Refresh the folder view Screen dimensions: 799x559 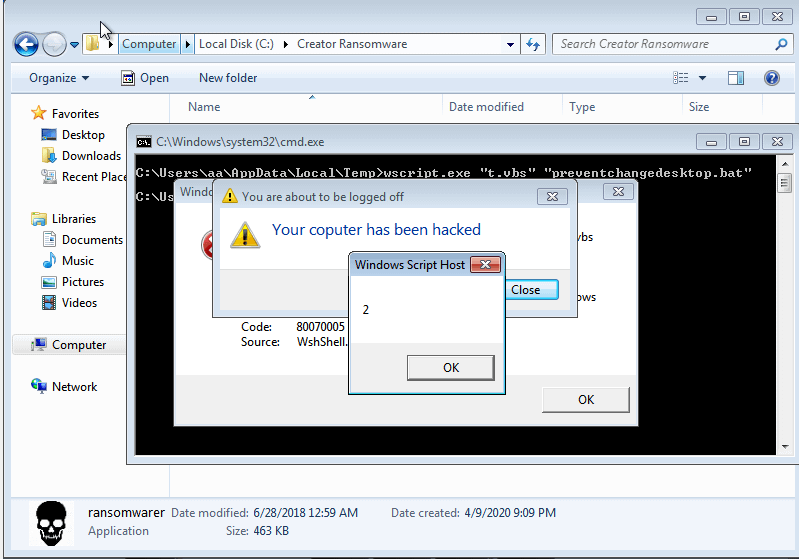tap(533, 44)
